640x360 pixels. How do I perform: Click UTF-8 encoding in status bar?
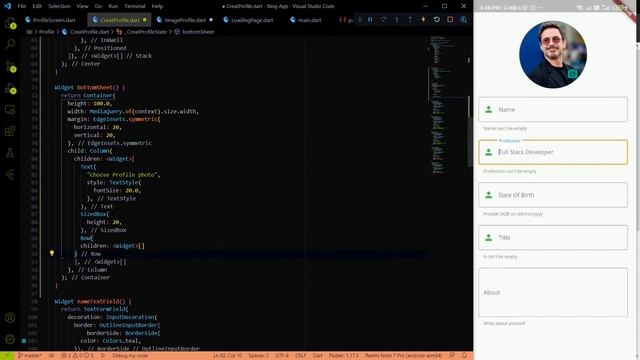[x=282, y=356]
